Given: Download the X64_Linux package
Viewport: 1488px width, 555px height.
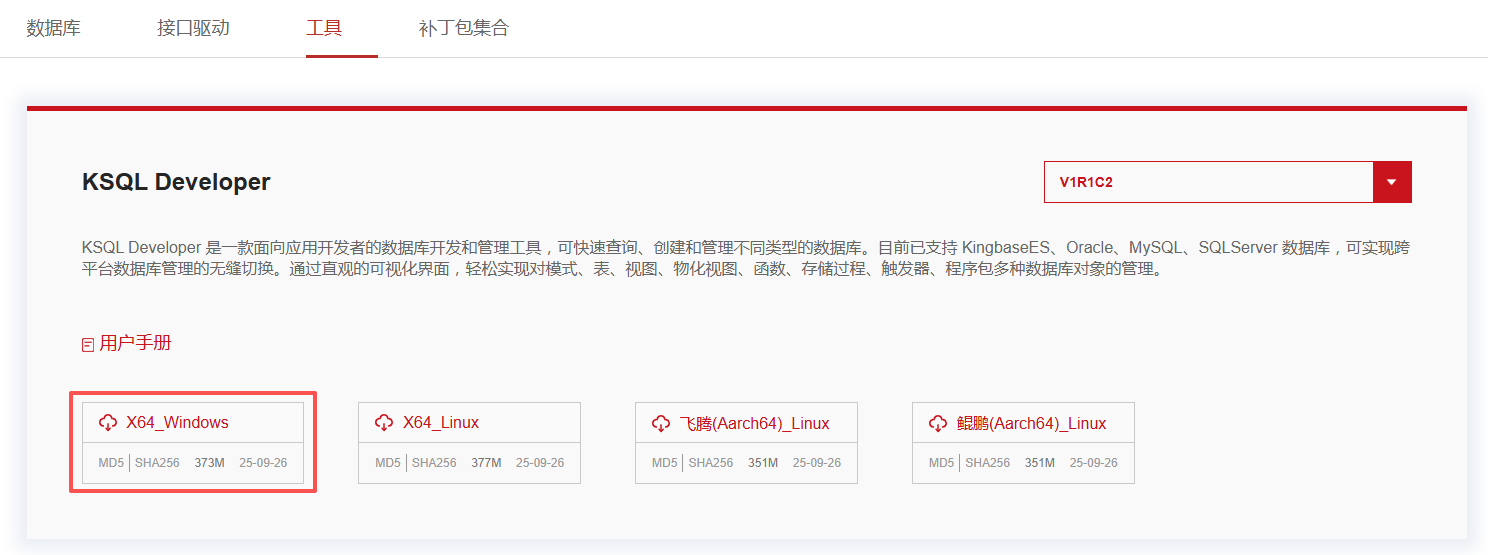Looking at the screenshot, I should 441,423.
